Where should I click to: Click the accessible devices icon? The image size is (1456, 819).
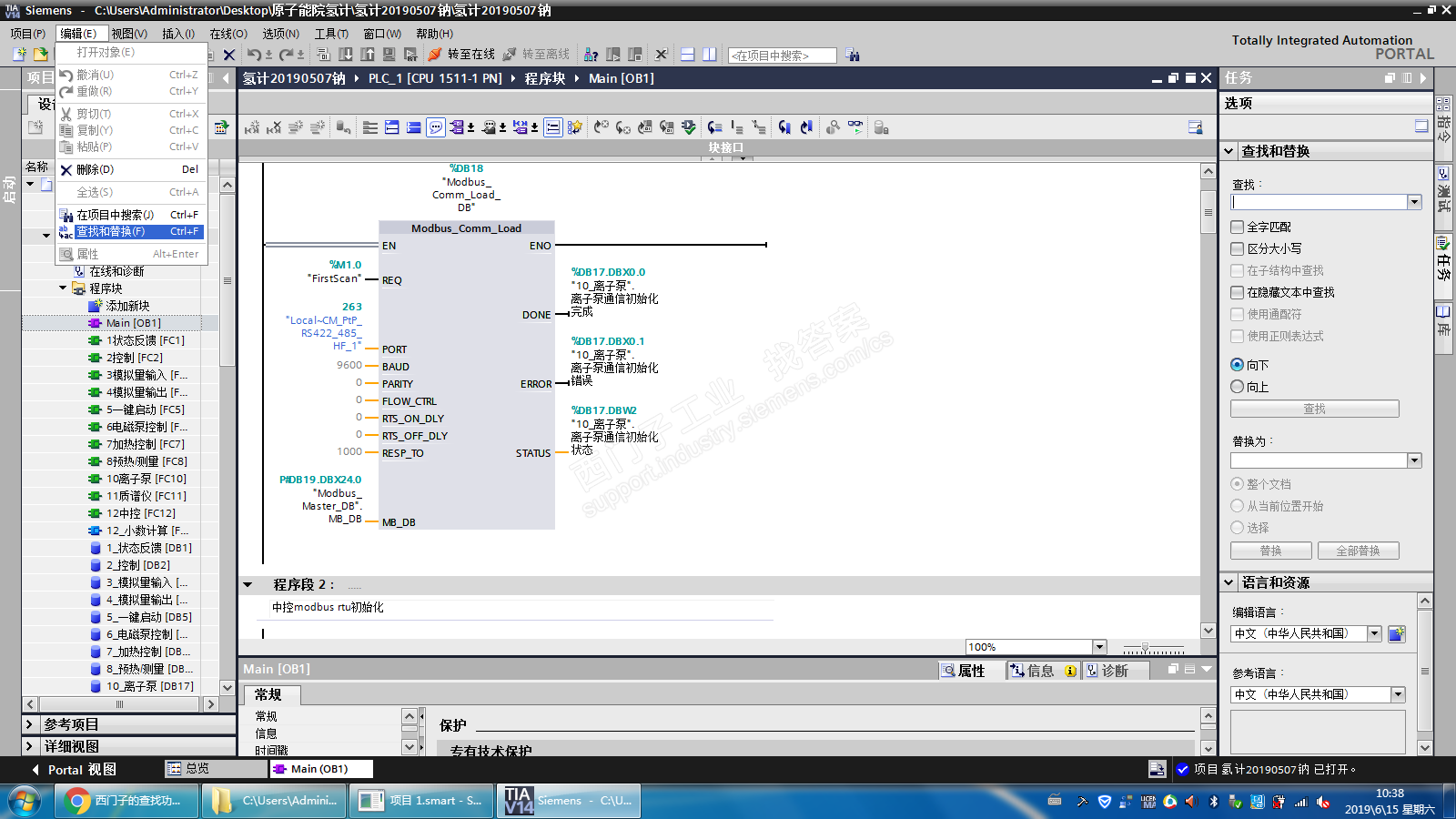tap(591, 55)
